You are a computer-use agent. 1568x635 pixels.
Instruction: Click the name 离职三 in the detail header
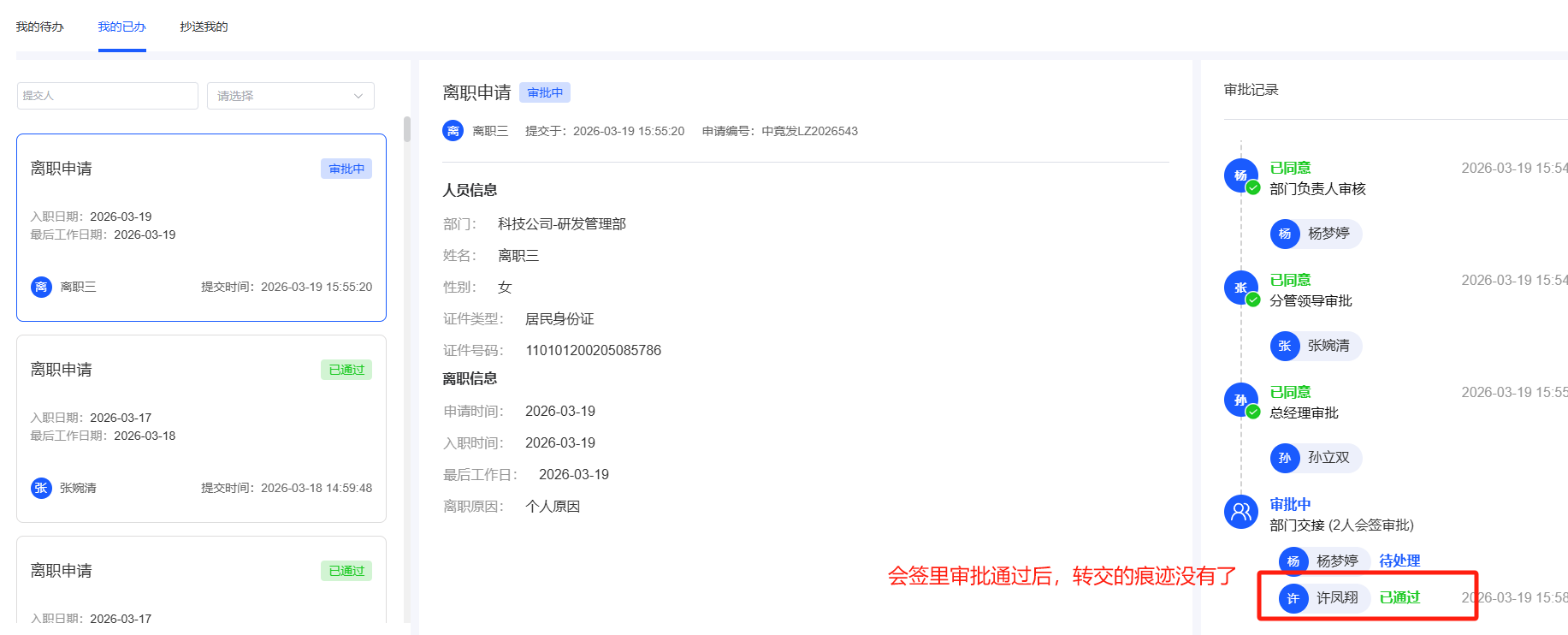pyautogui.click(x=490, y=131)
